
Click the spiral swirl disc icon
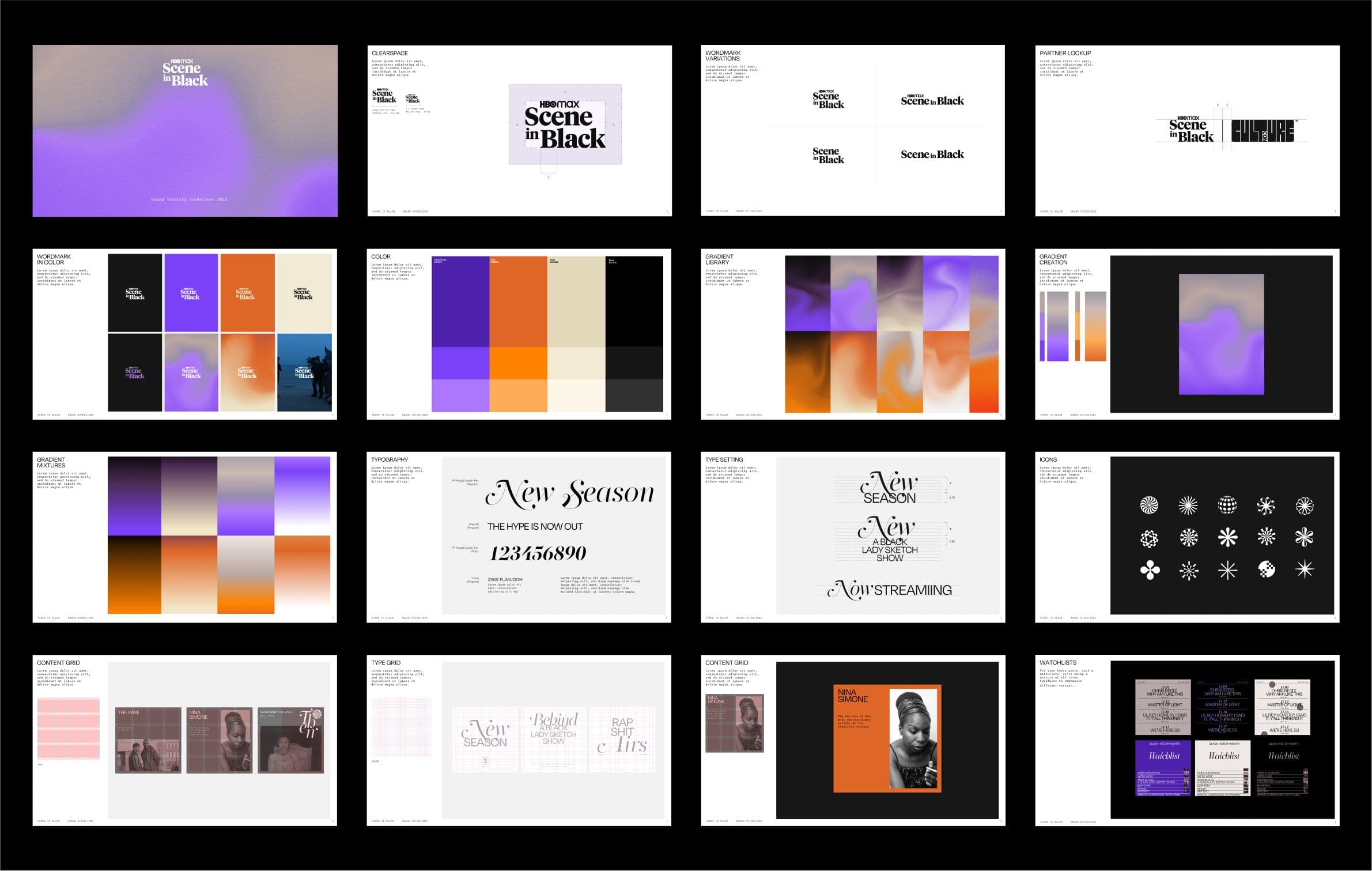click(1149, 506)
